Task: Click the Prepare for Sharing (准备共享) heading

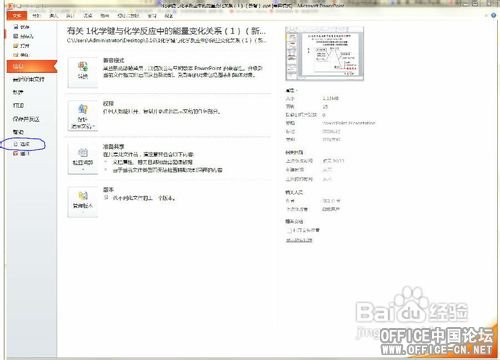Action: (113, 146)
